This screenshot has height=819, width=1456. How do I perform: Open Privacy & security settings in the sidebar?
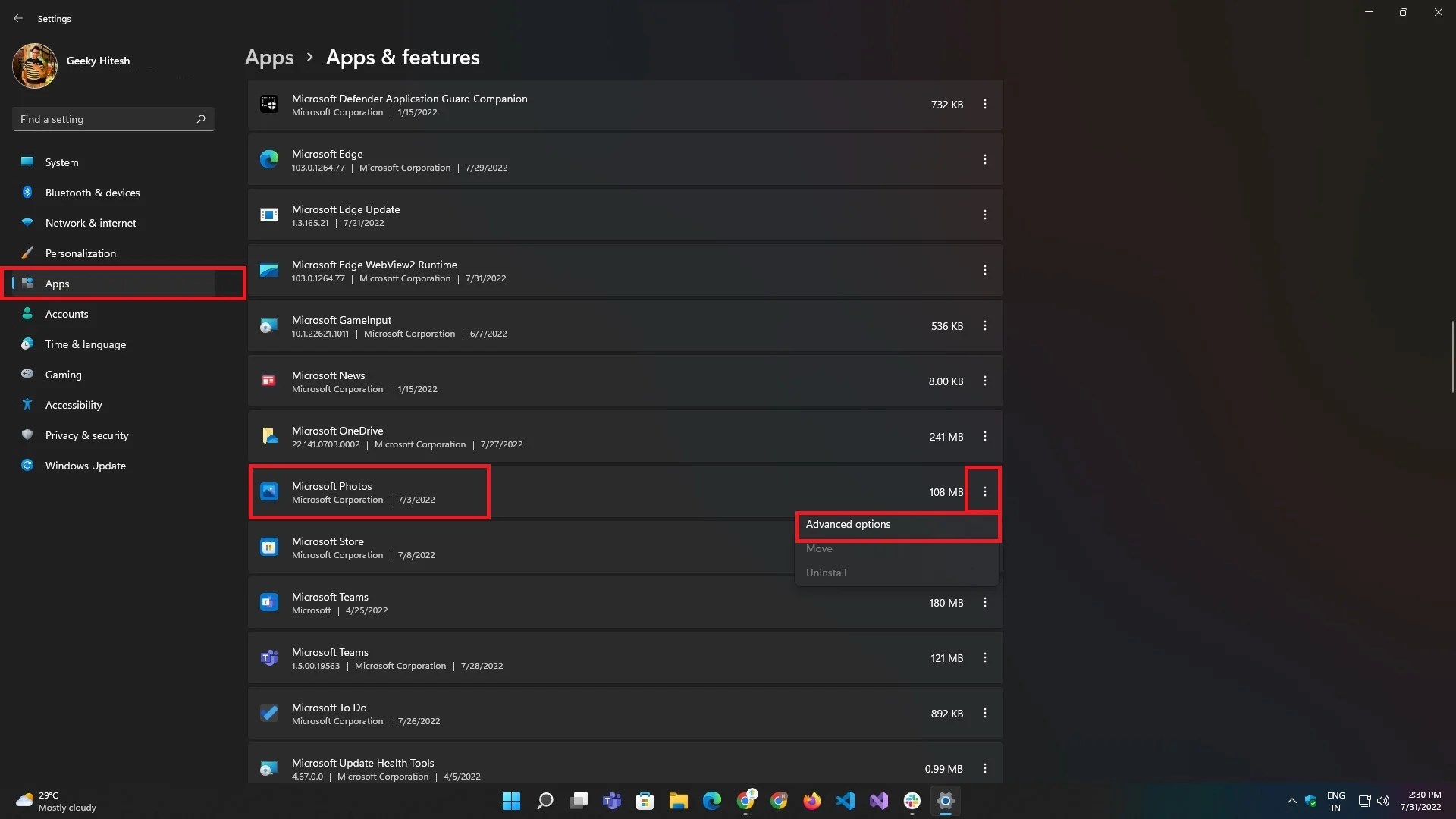86,435
